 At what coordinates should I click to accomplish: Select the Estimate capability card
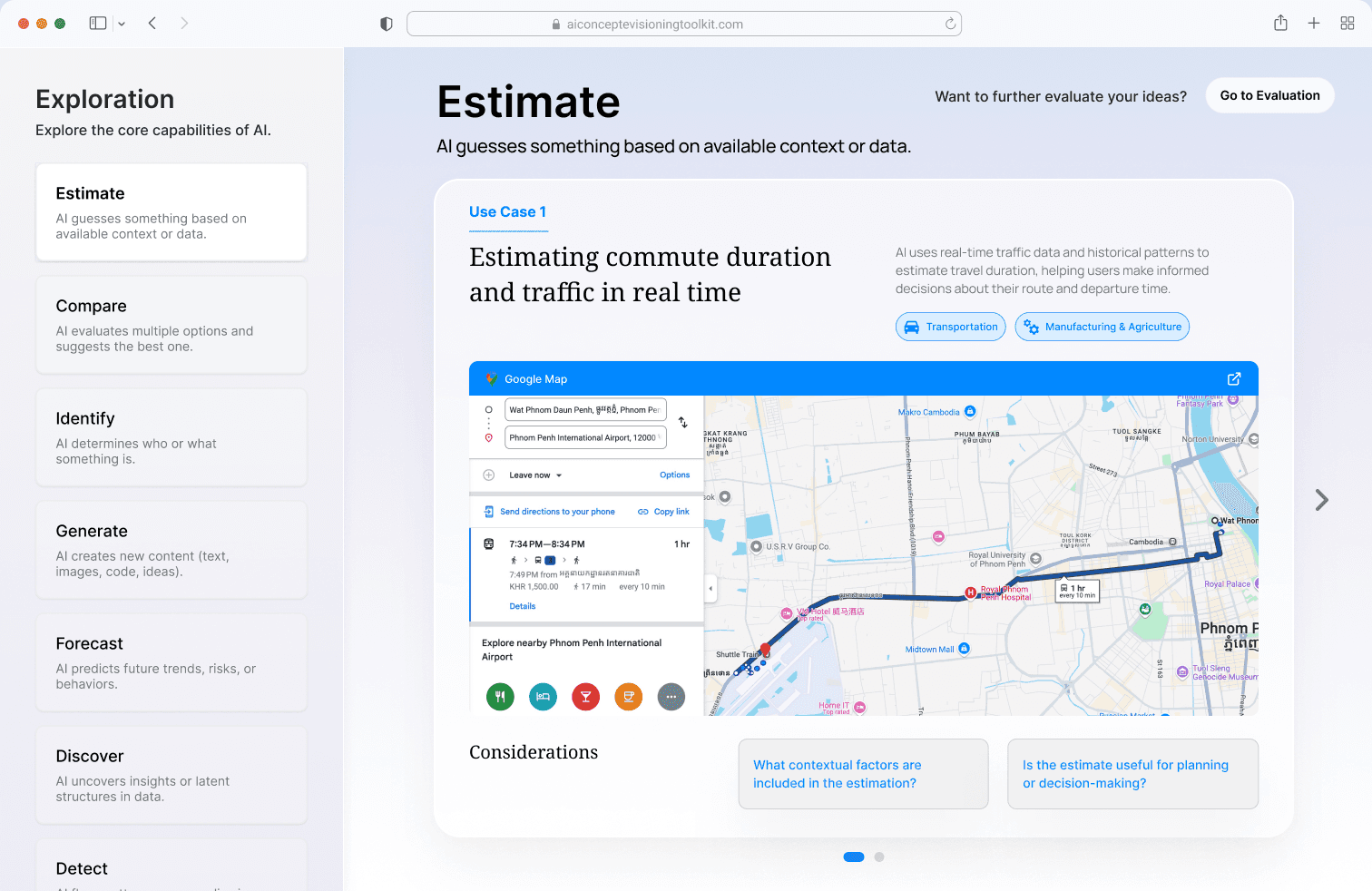(171, 212)
